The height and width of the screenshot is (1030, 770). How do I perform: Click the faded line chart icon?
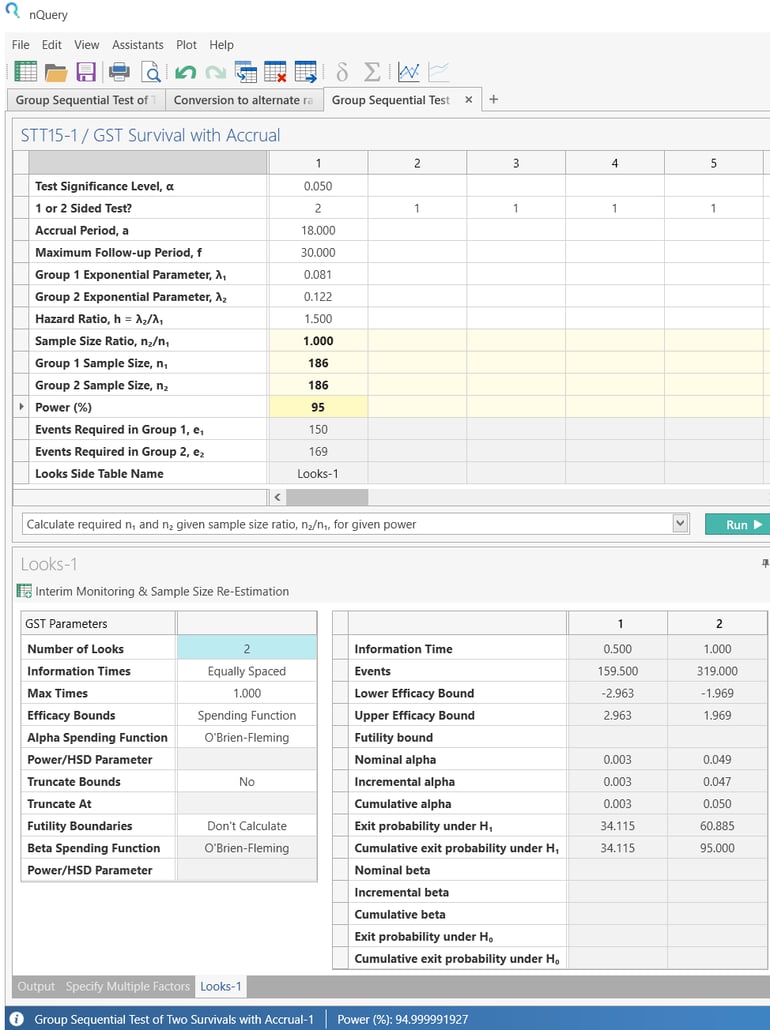click(439, 71)
